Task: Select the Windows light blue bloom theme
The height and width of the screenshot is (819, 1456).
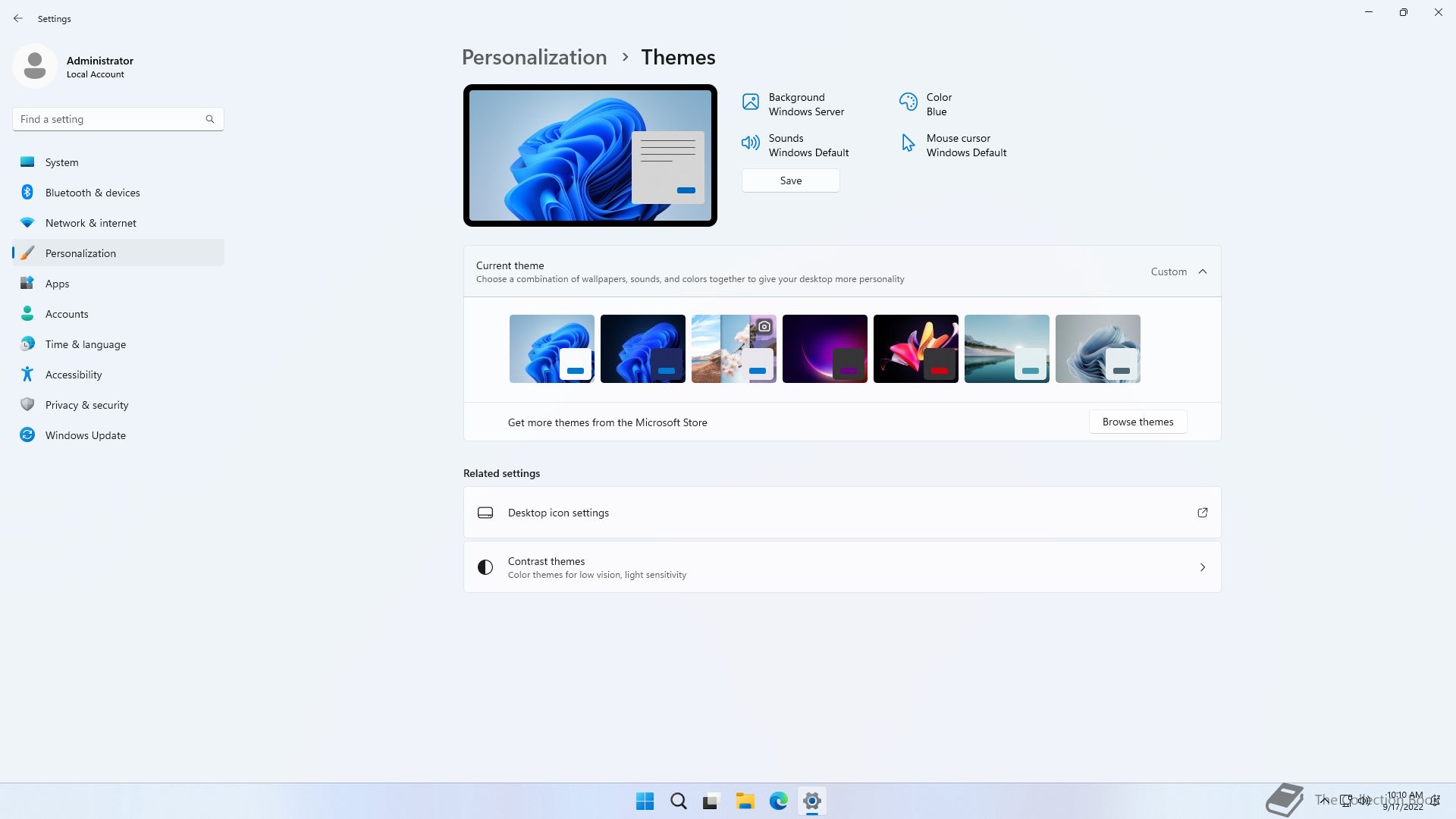Action: (552, 349)
